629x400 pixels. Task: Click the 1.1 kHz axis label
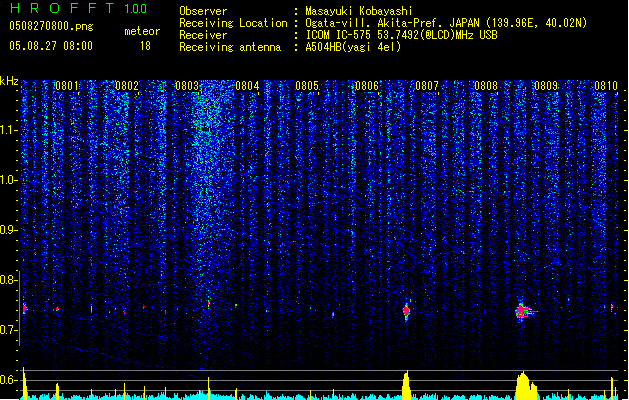pos(8,130)
